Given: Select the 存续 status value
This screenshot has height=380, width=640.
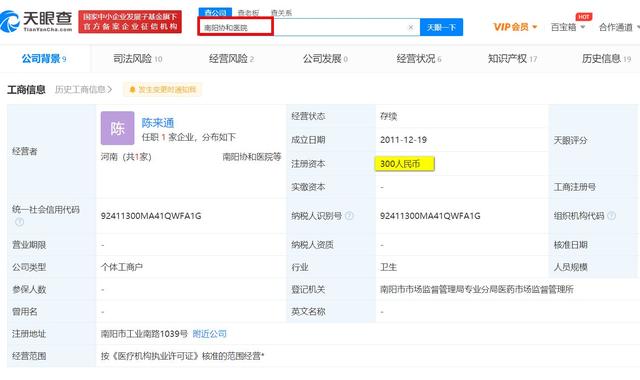Looking at the screenshot, I should [x=388, y=116].
